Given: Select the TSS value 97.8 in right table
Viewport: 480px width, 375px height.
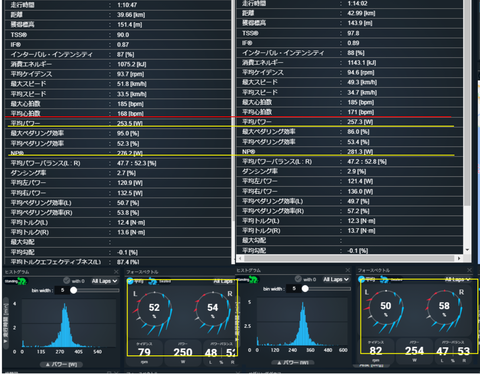Looking at the screenshot, I should [353, 33].
